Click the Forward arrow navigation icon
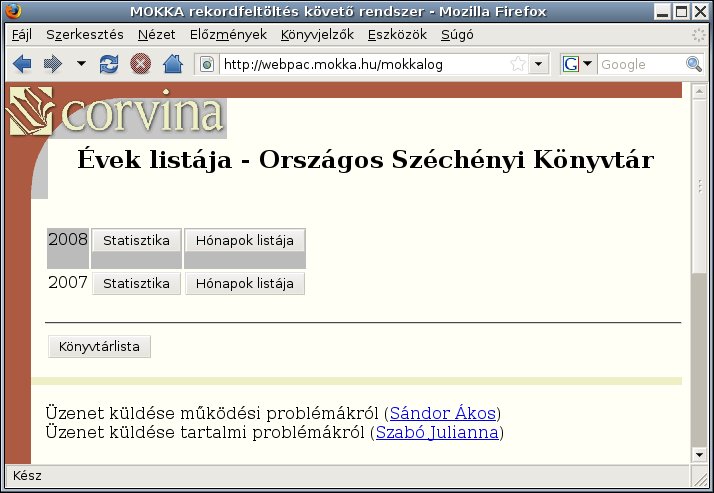 (x=52, y=65)
